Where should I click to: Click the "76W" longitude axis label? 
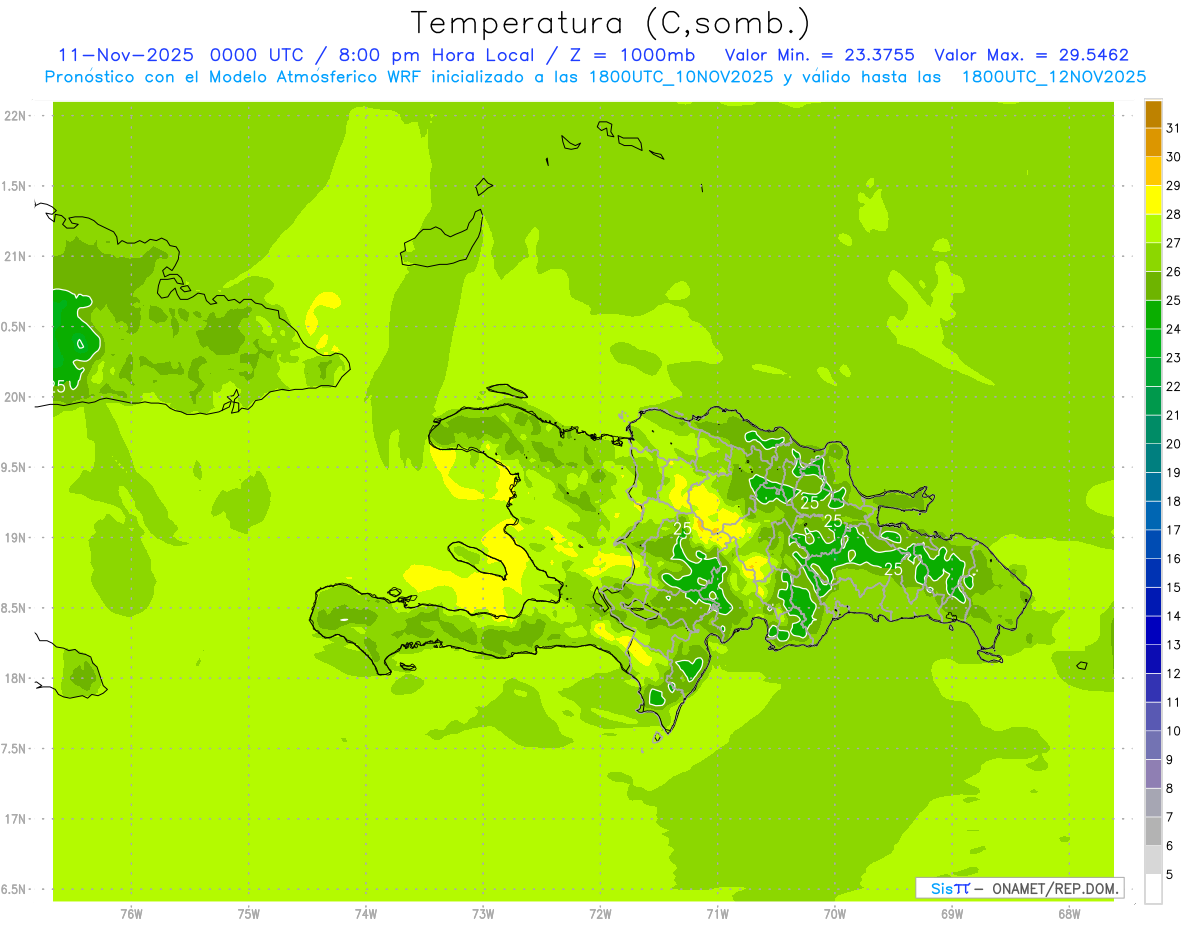tap(131, 913)
